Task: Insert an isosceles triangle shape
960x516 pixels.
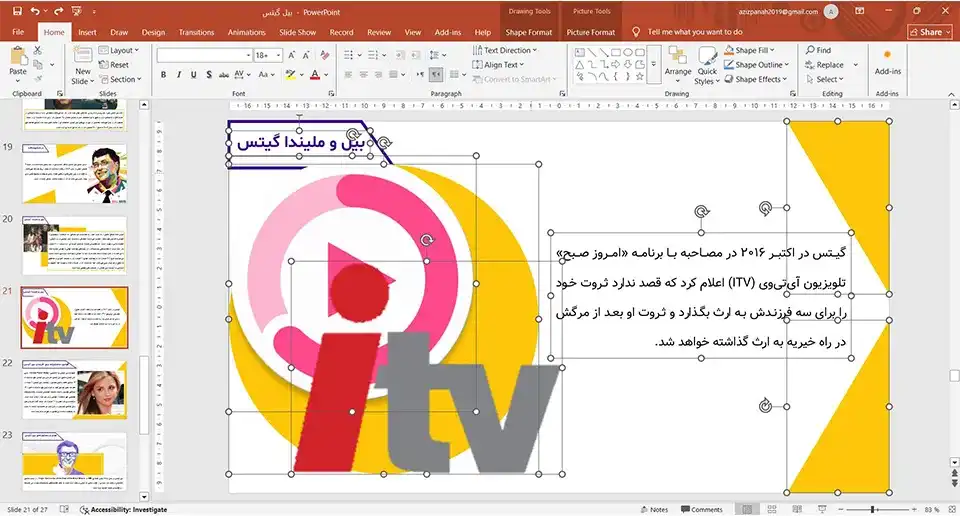Action: [x=579, y=64]
